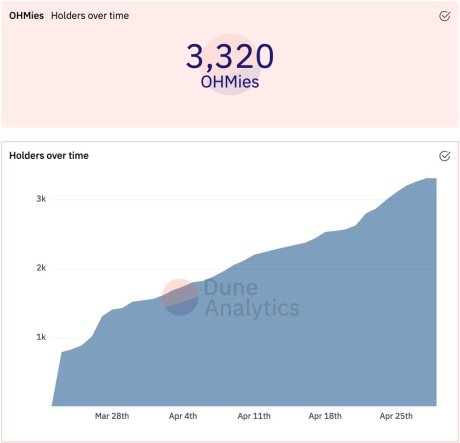This screenshot has height=443, width=460.
Task: Click the 3k y-axis label
Action: [41, 199]
